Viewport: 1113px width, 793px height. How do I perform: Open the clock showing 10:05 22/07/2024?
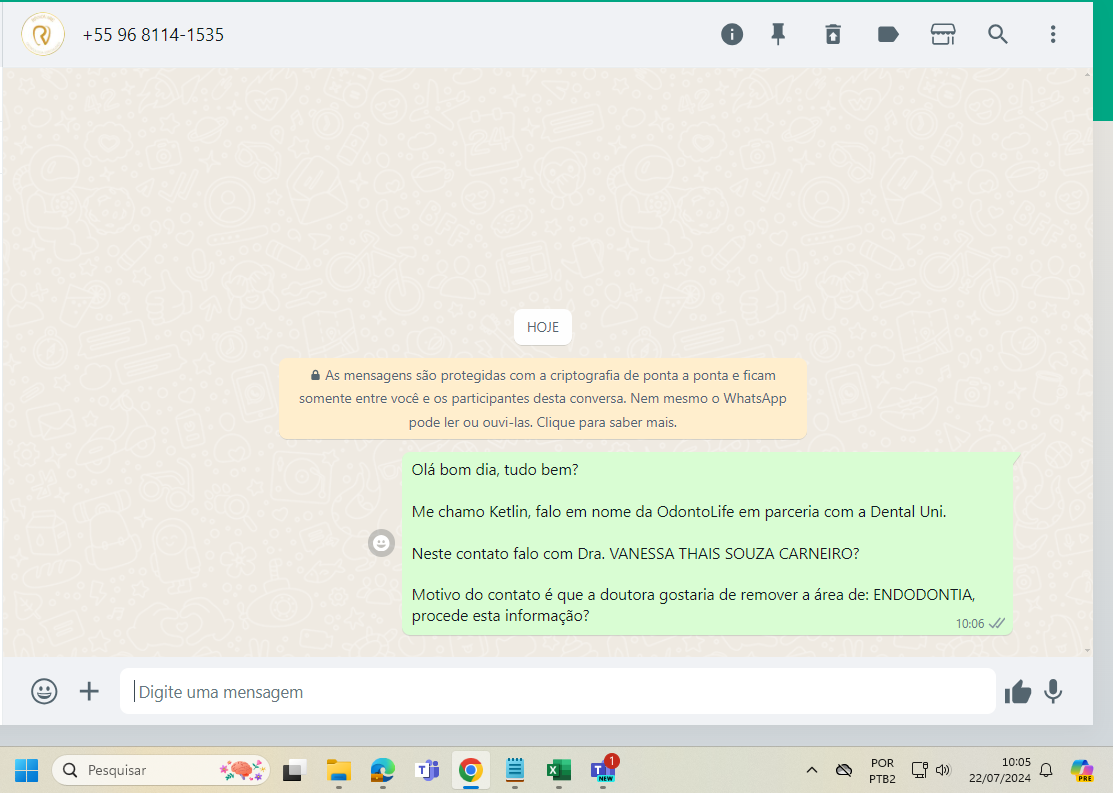coord(999,770)
